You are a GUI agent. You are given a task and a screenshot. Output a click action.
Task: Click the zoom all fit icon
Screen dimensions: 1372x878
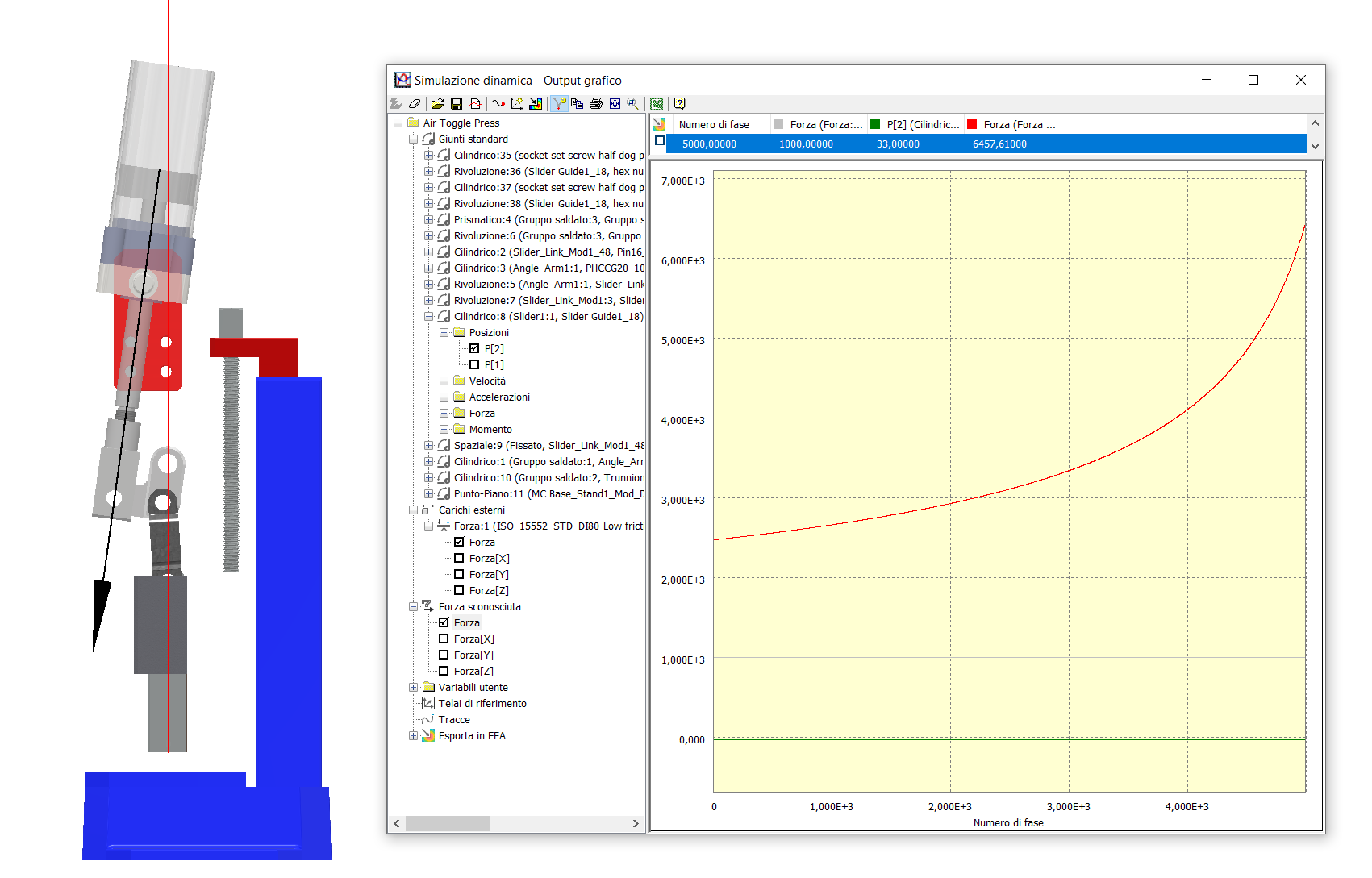(x=615, y=103)
